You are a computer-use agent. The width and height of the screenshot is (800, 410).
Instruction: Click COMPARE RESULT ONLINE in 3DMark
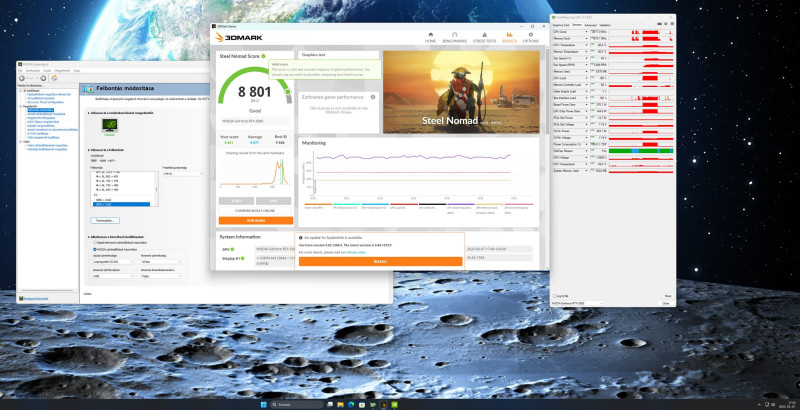(256, 211)
